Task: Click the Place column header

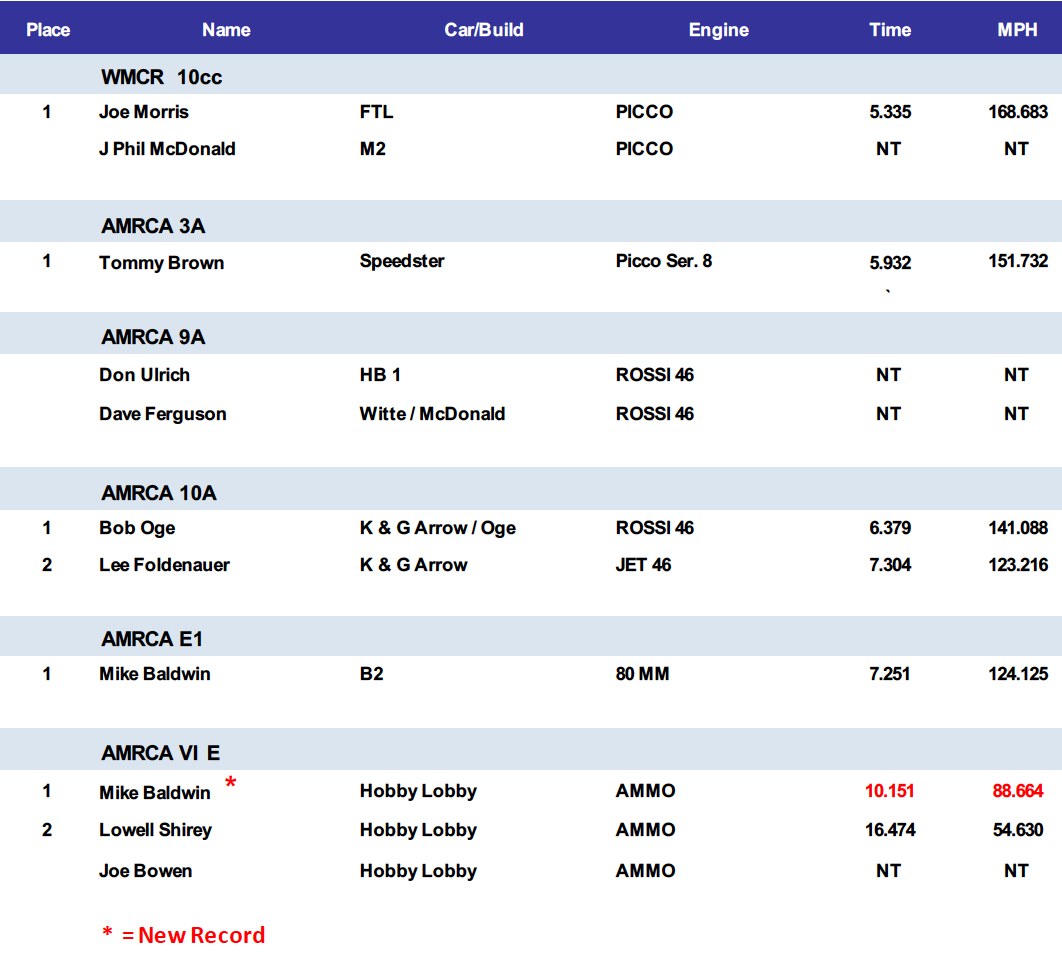Action: pyautogui.click(x=48, y=30)
